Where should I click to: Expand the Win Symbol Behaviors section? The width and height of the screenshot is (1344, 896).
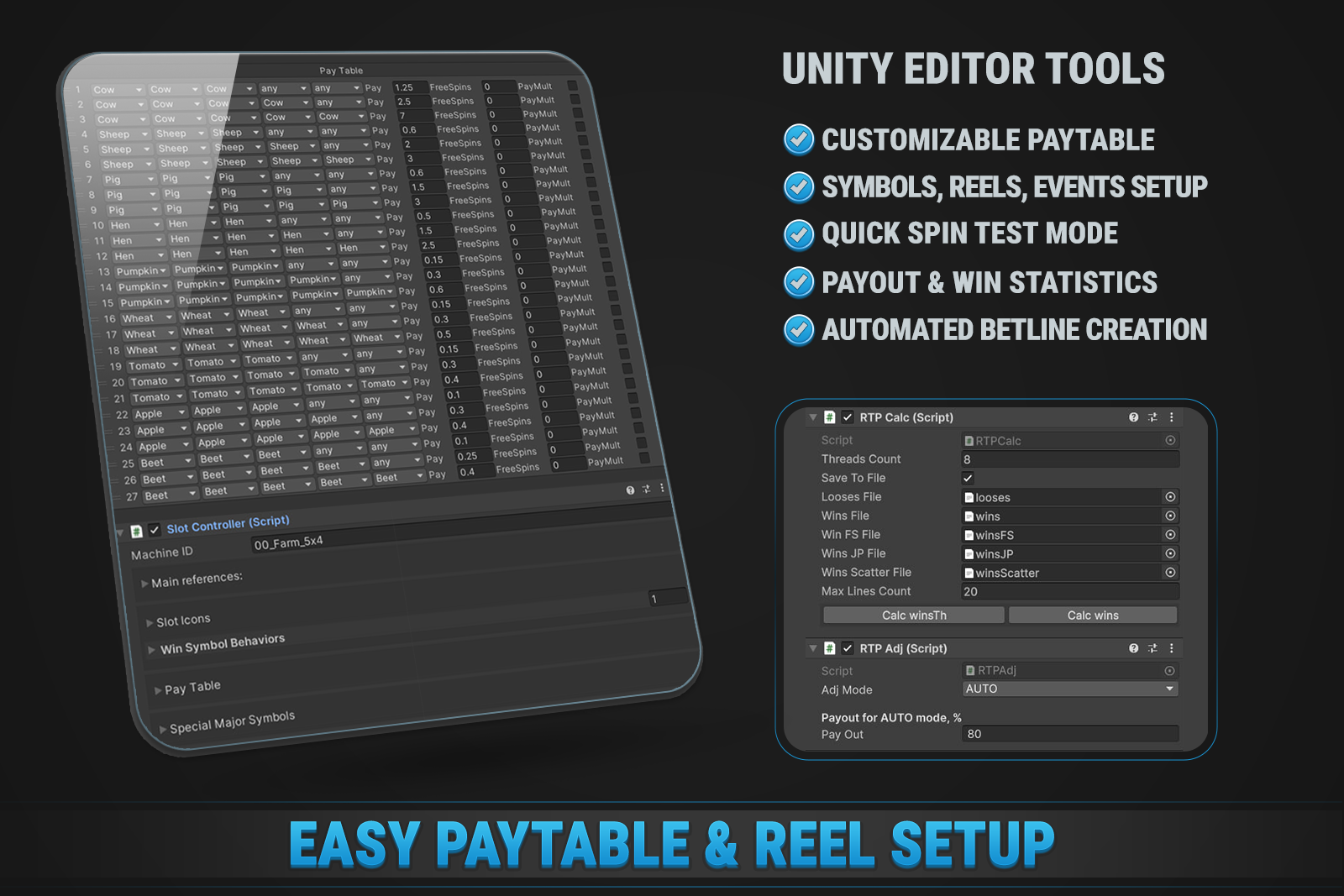(x=223, y=644)
